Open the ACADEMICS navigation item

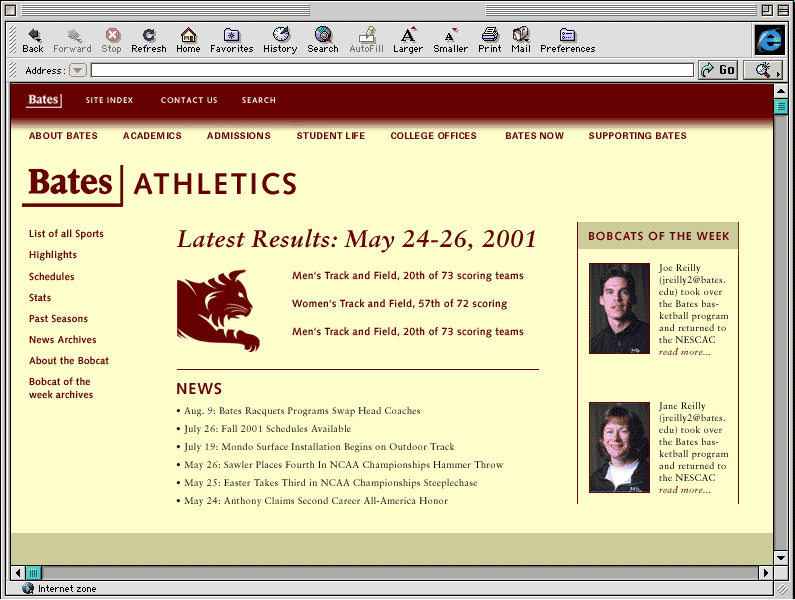[152, 136]
